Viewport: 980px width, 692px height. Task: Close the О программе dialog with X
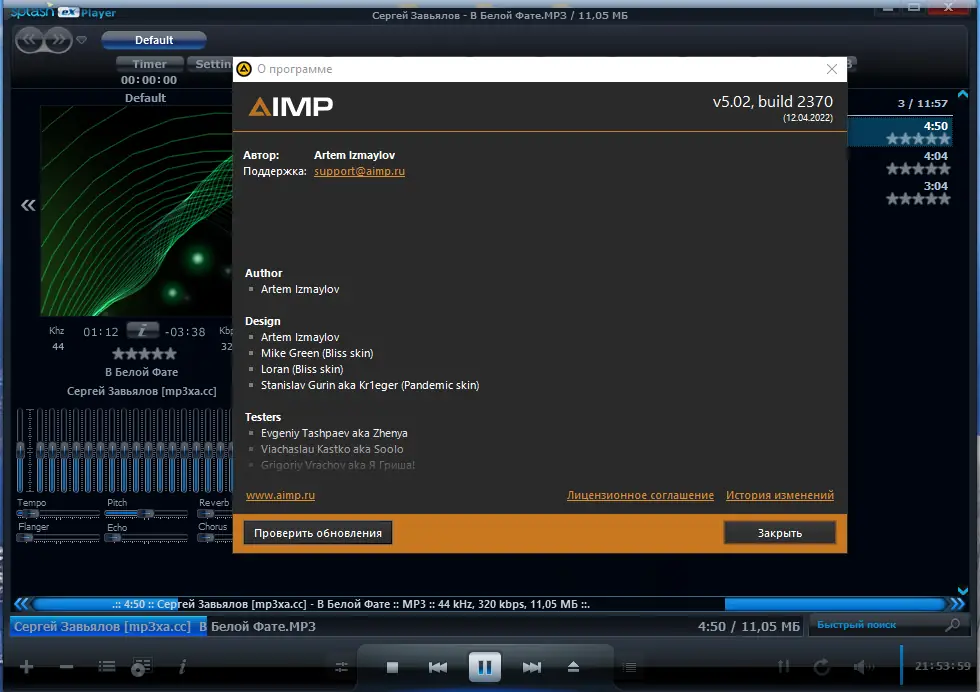831,69
